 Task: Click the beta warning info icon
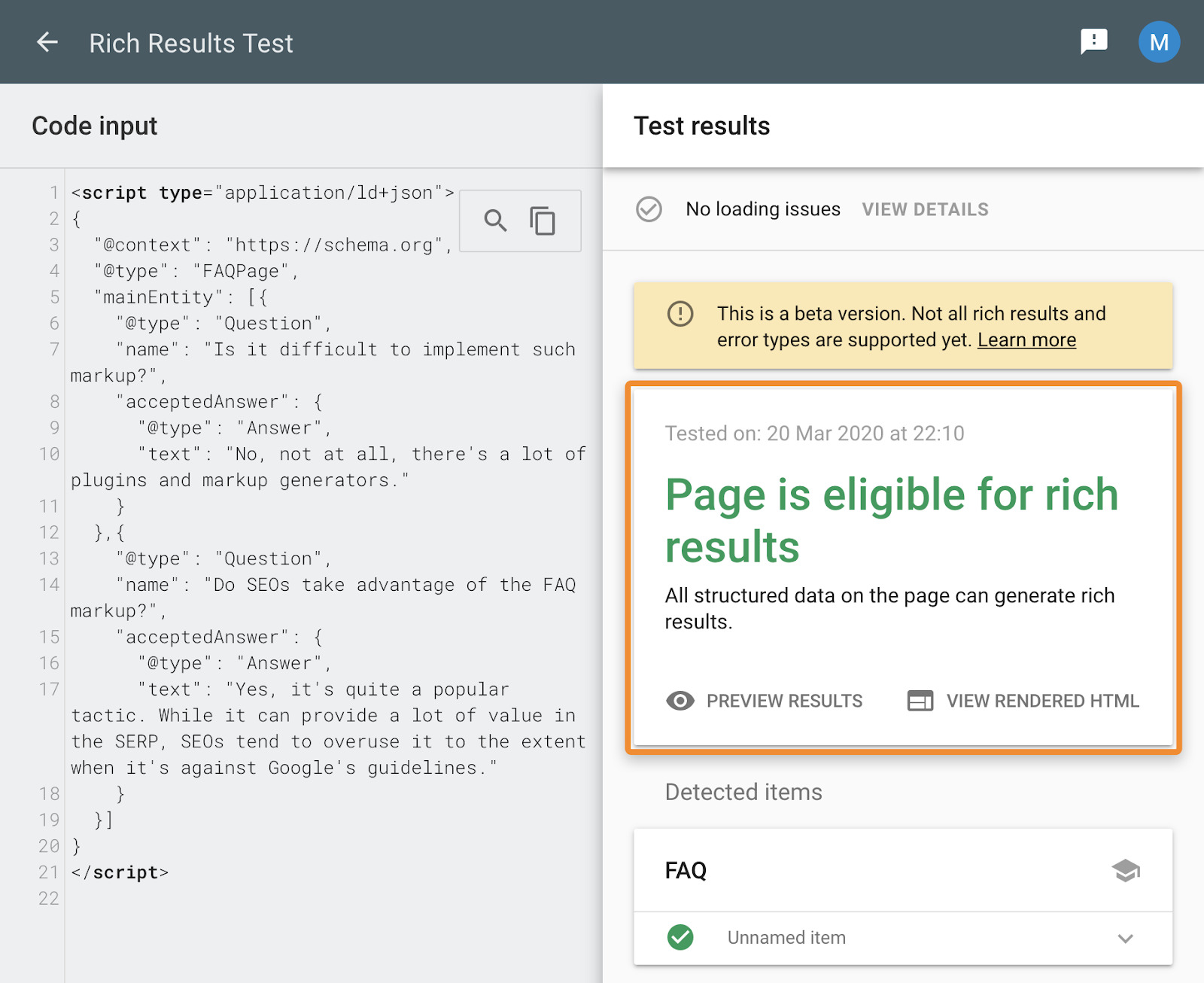(x=680, y=314)
